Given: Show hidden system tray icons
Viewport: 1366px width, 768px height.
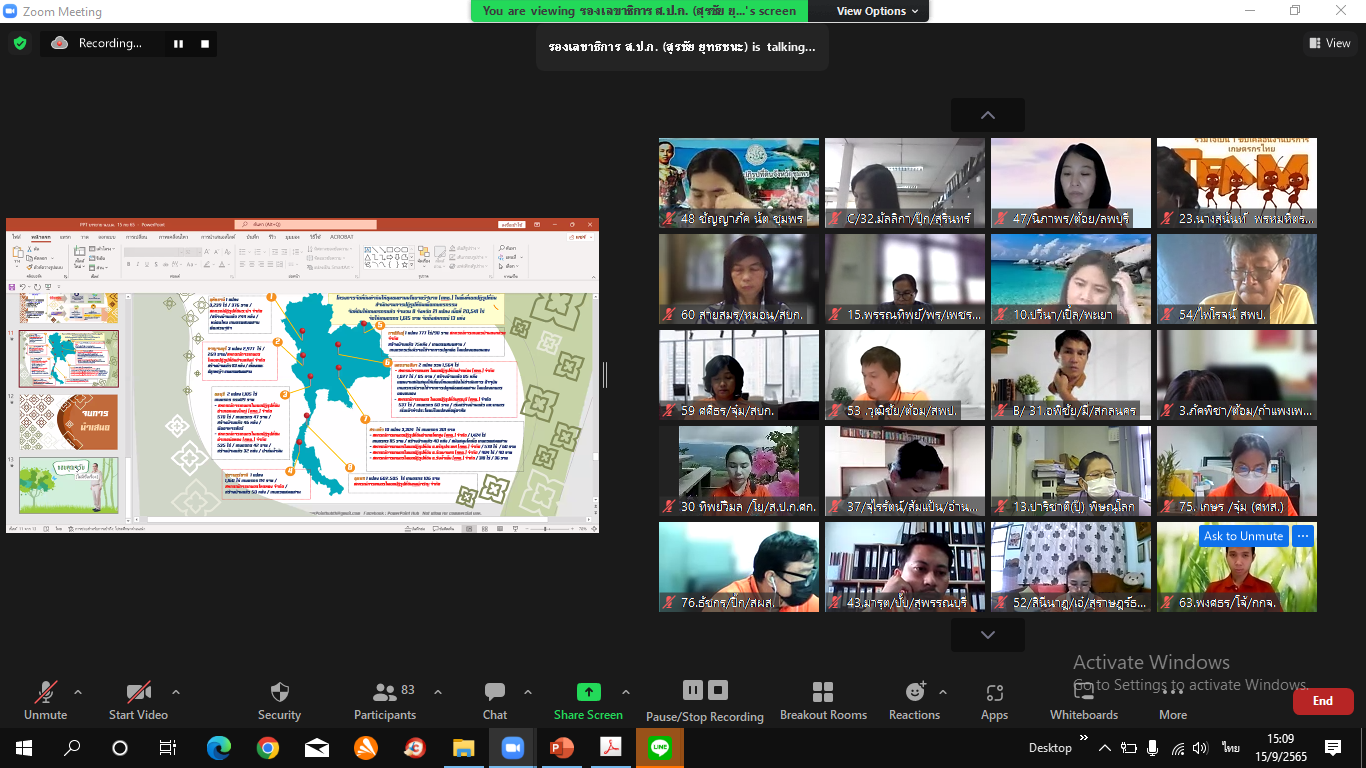Looking at the screenshot, I should [1105, 747].
